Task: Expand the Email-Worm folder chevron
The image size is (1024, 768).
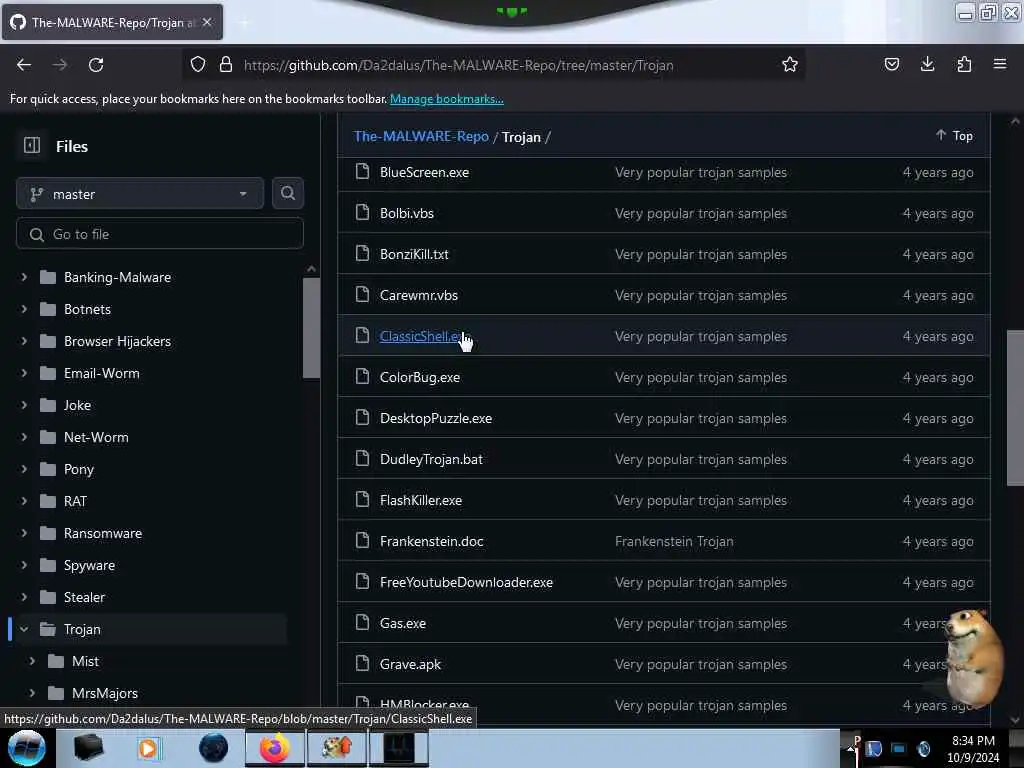Action: click(x=24, y=373)
